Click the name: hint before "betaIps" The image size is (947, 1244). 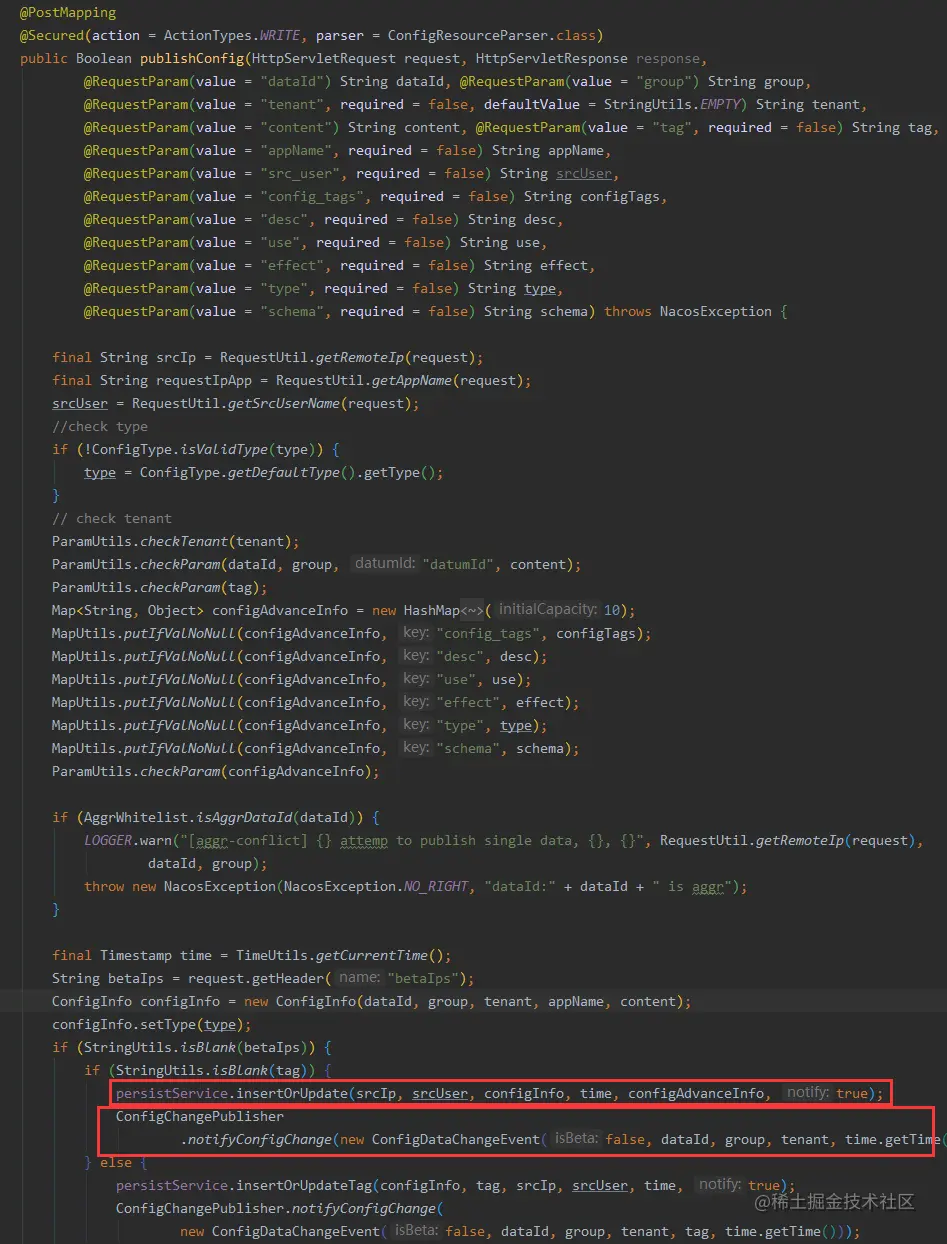pyautogui.click(x=359, y=978)
